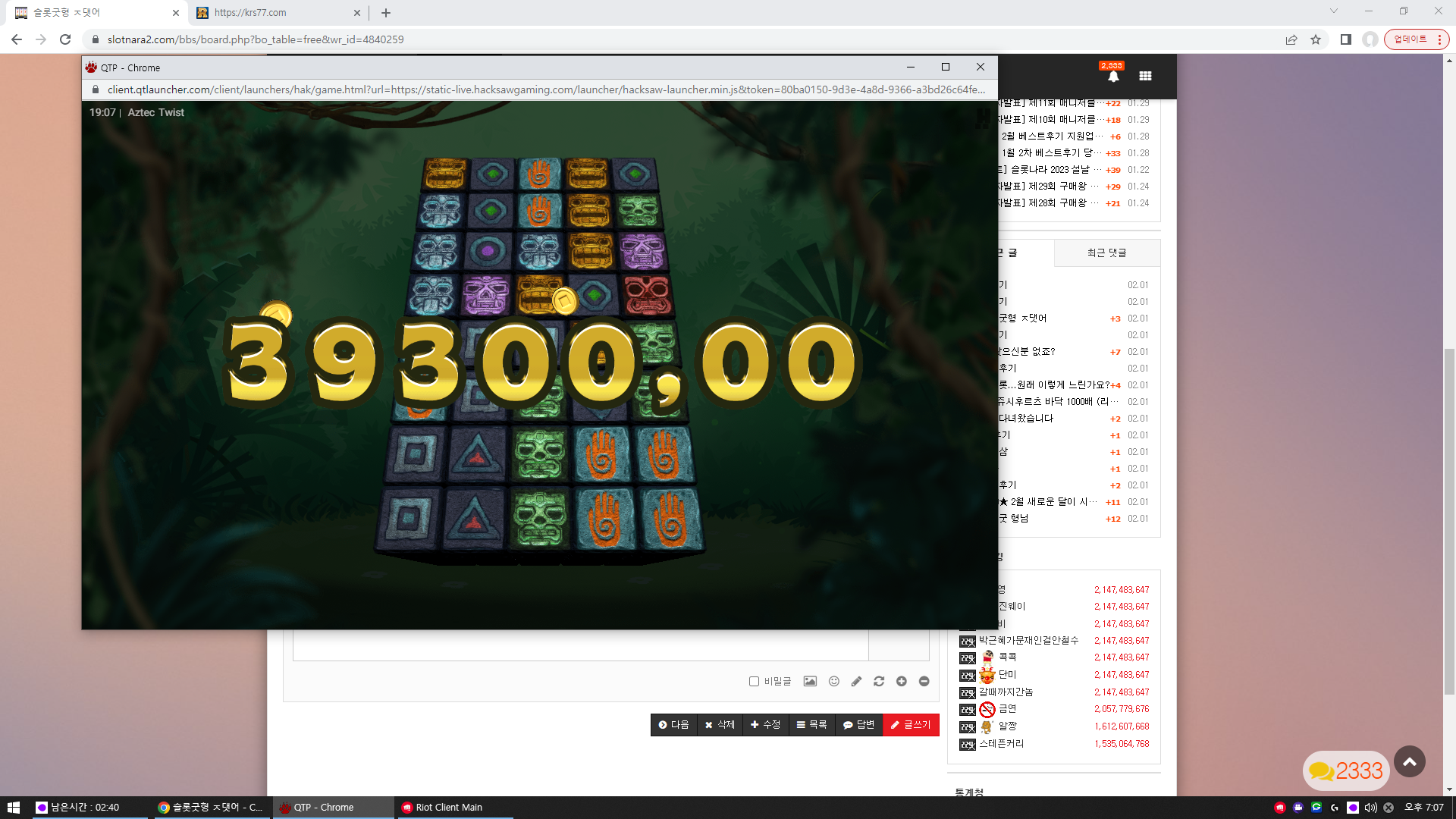Image resolution: width=1456 pixels, height=819 pixels.
Task: Click the slotnara2.com address bar
Action: pos(682,39)
